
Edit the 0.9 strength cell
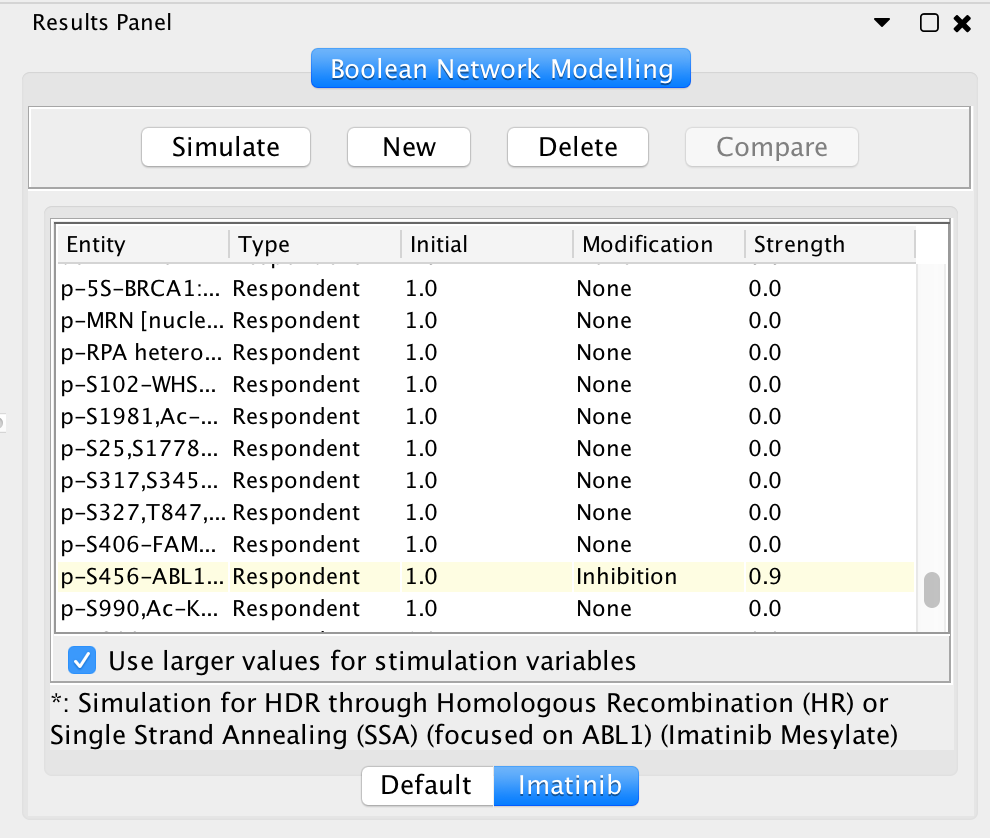[x=830, y=577]
